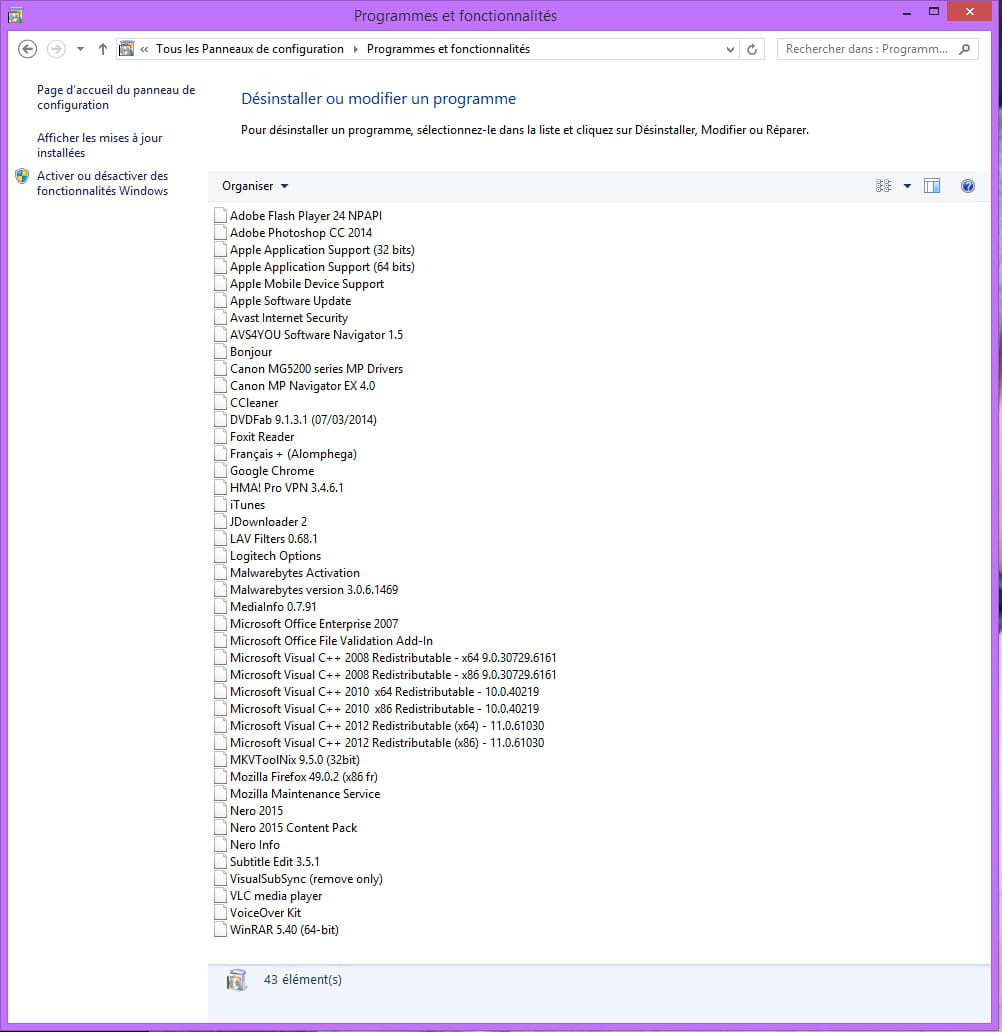Select Subtitle Edit 3.5.1

tap(275, 862)
